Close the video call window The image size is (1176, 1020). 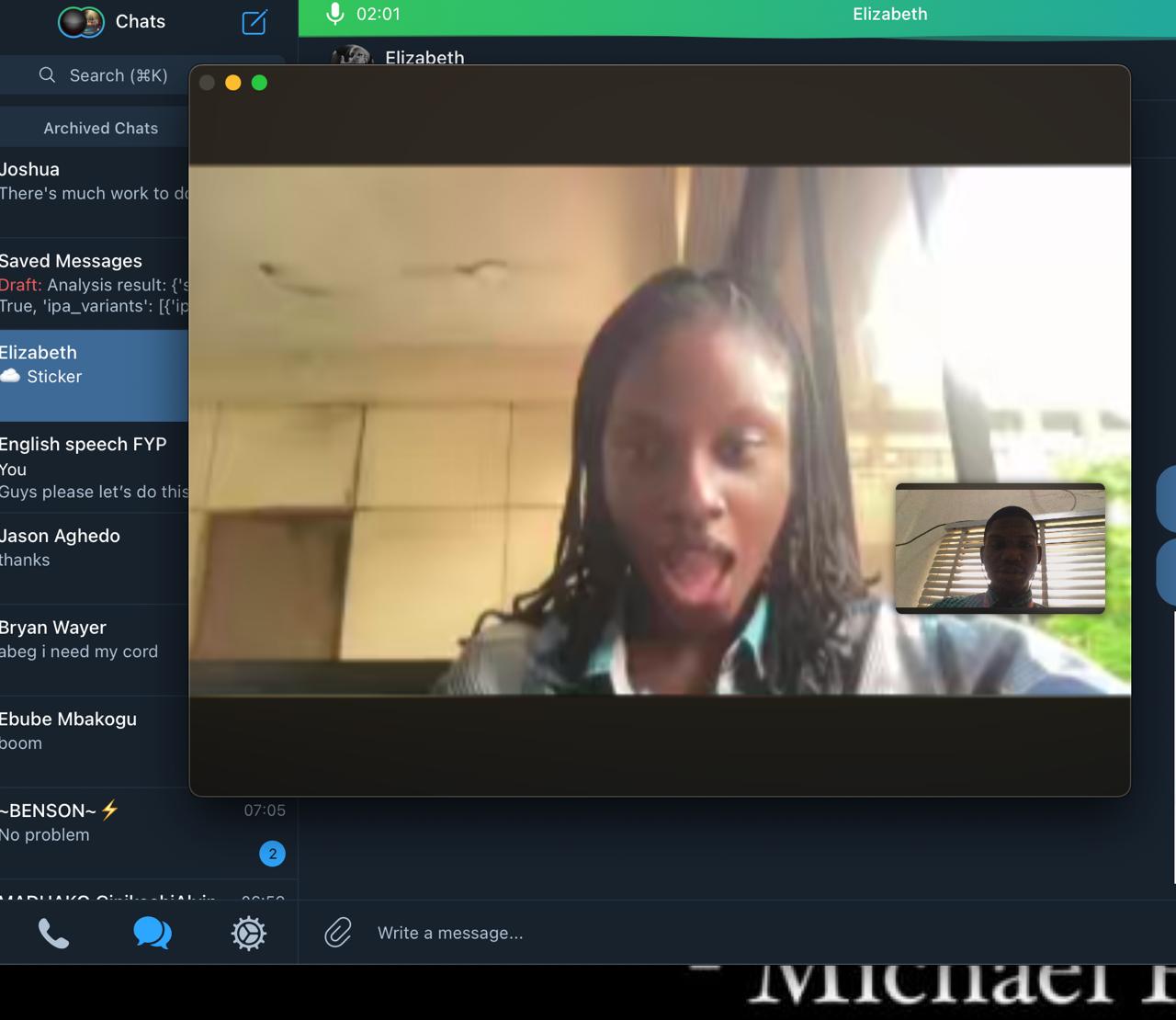(x=208, y=83)
